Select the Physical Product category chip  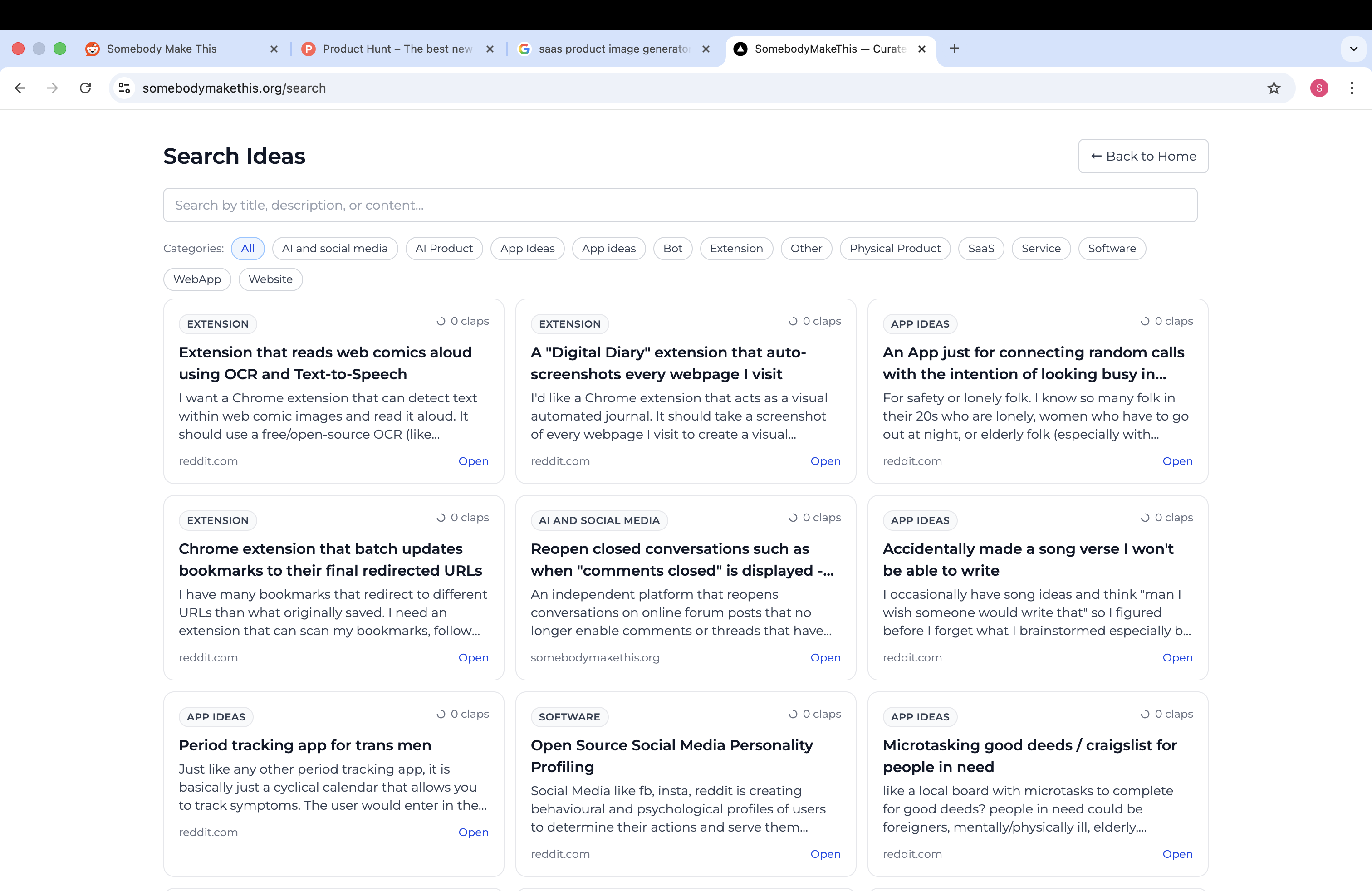894,249
